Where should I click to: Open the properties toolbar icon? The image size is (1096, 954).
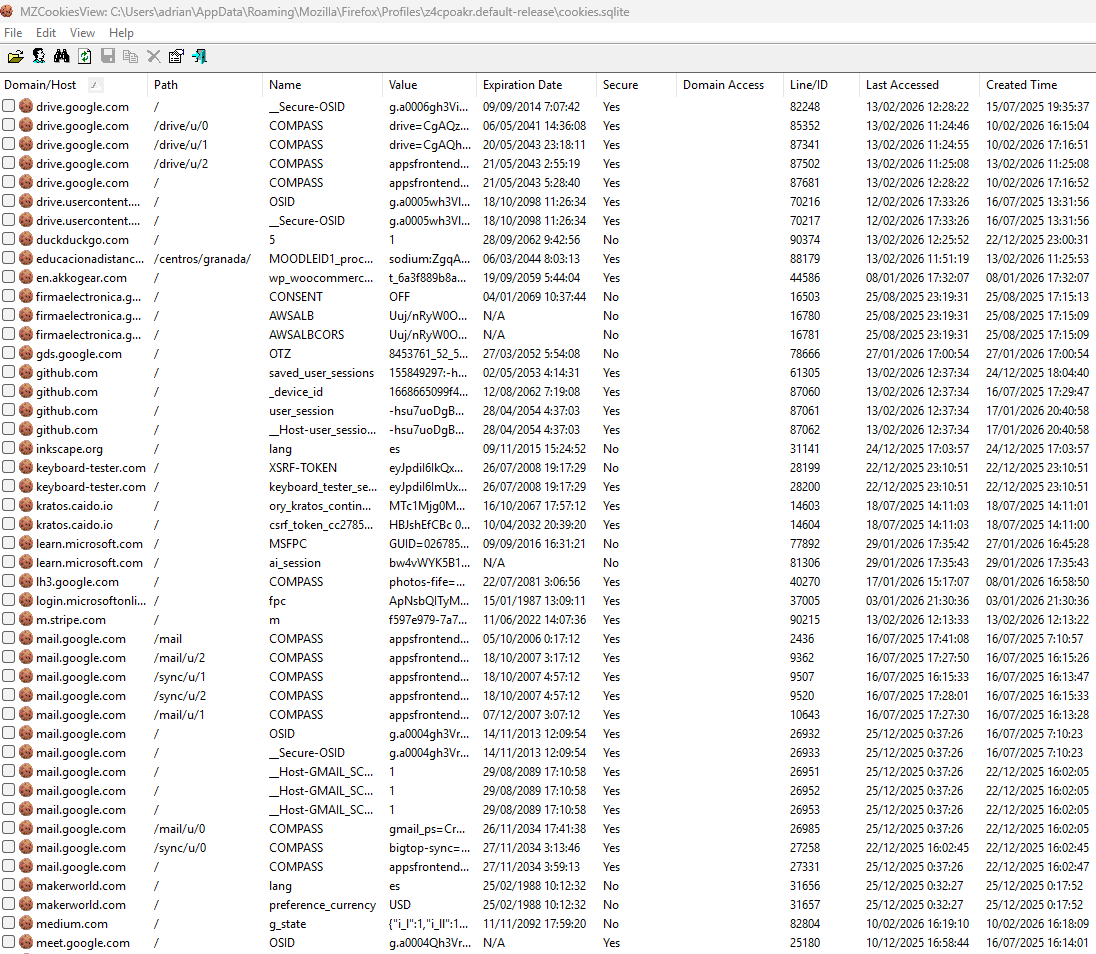pos(176,57)
